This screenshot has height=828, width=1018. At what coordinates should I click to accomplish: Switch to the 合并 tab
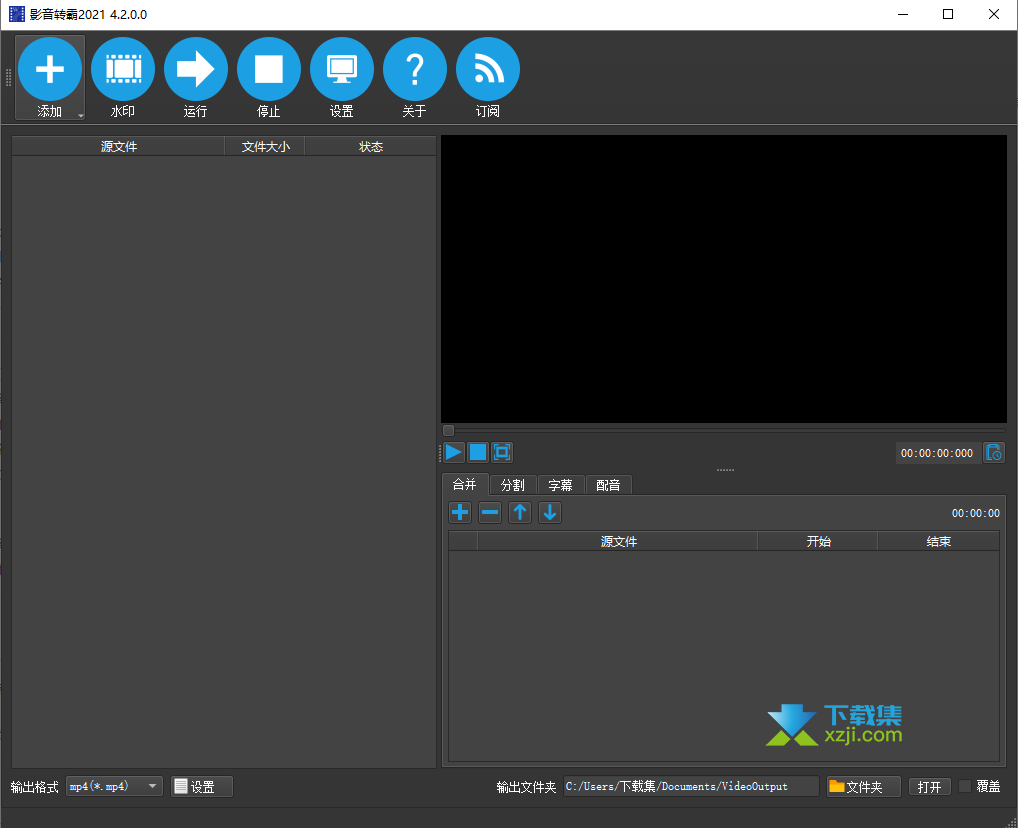pos(465,484)
